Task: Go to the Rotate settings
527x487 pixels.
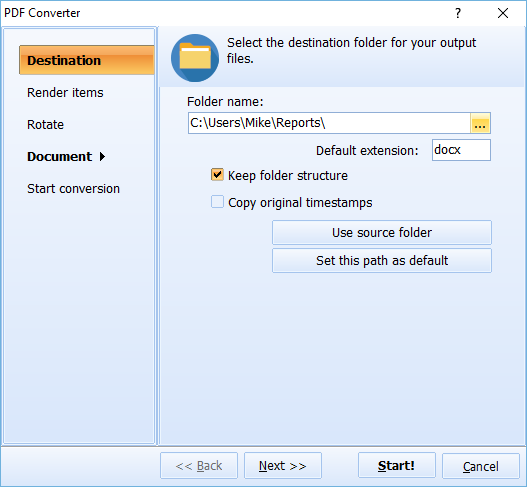Action: pyautogui.click(x=45, y=125)
